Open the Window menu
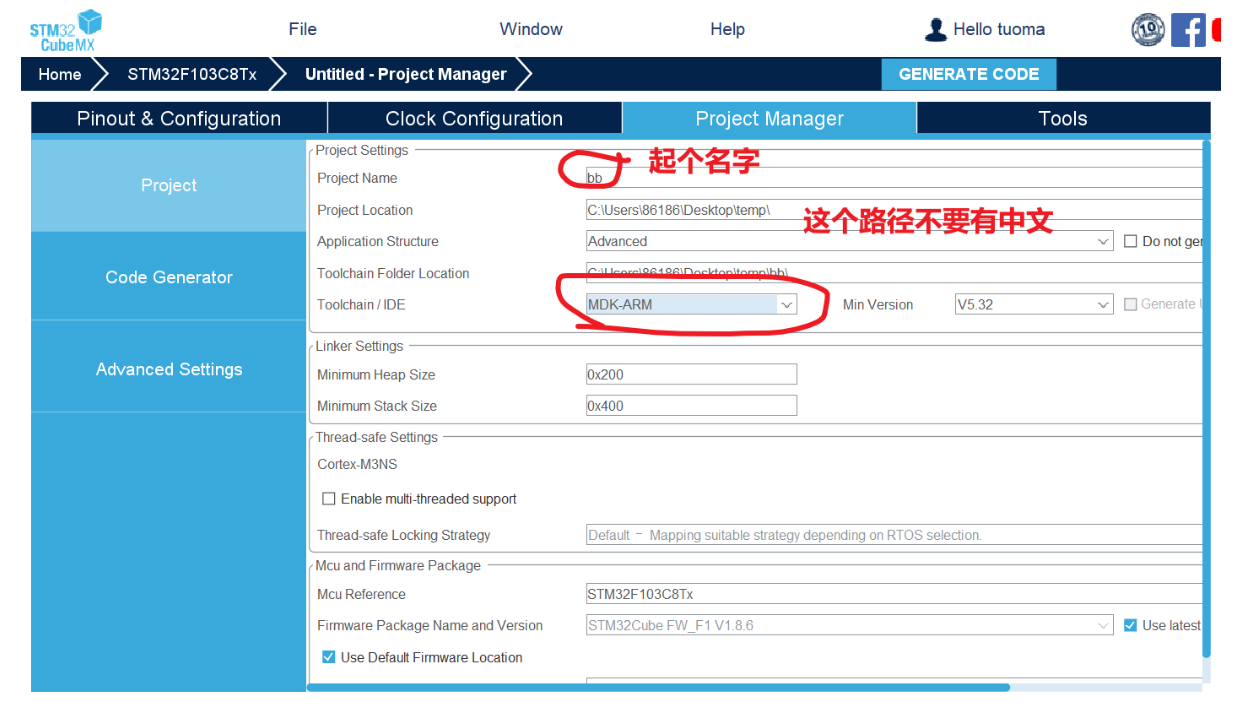The width and height of the screenshot is (1251, 715). (531, 29)
